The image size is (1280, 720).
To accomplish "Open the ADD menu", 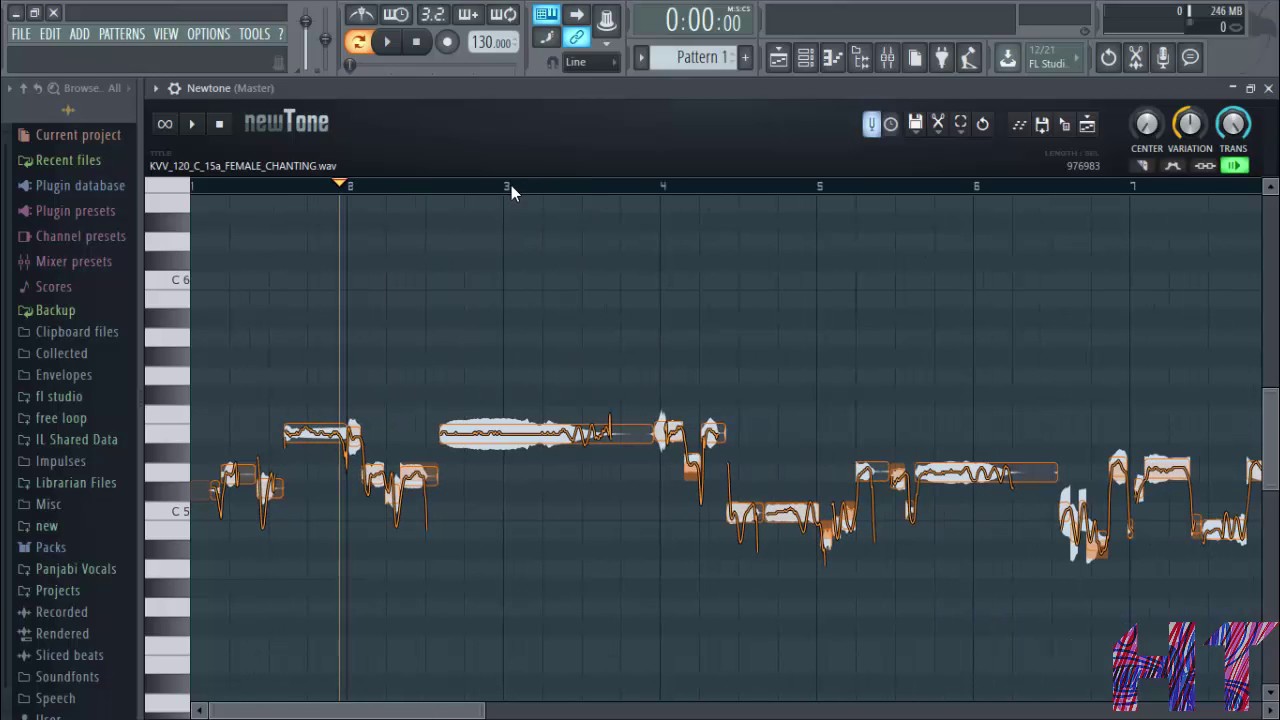I will coord(80,34).
